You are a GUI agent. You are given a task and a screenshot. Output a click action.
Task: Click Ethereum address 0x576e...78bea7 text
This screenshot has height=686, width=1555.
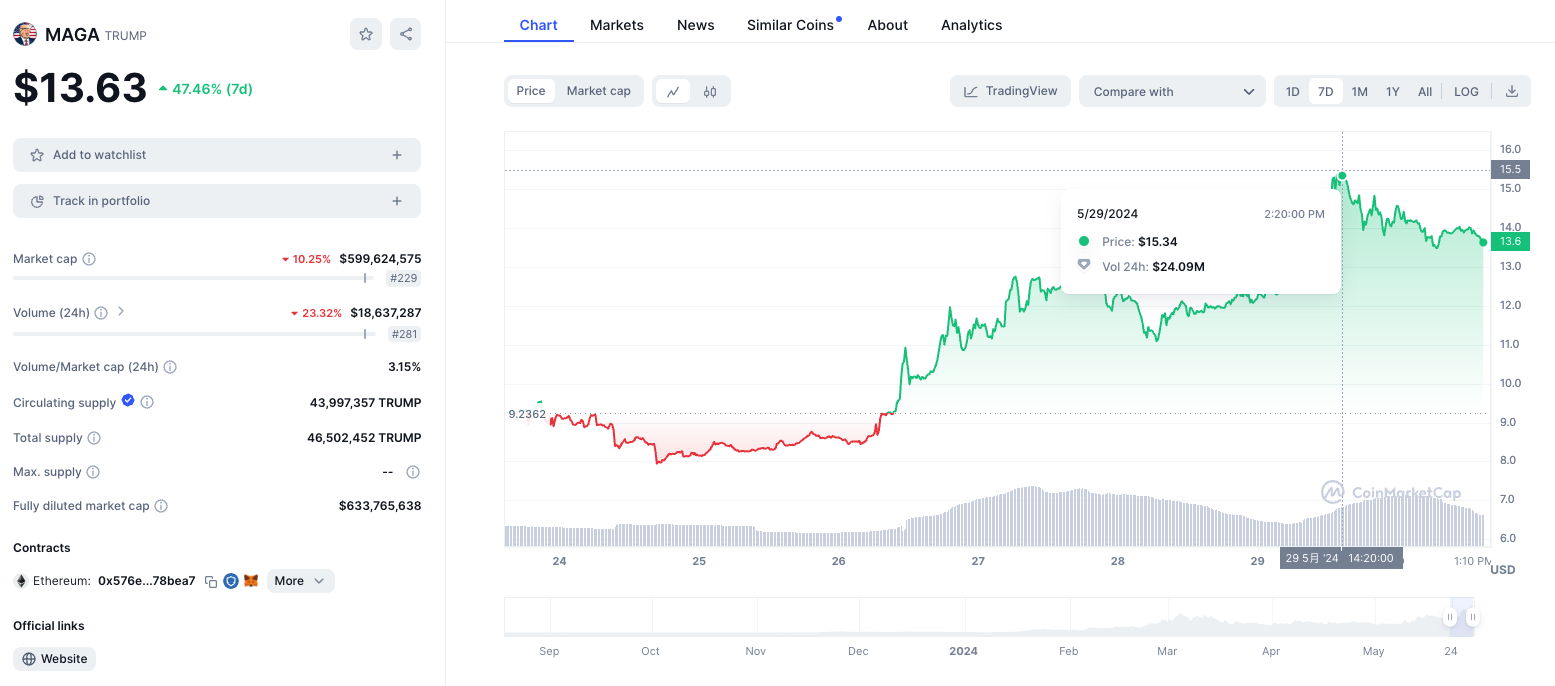(x=147, y=581)
